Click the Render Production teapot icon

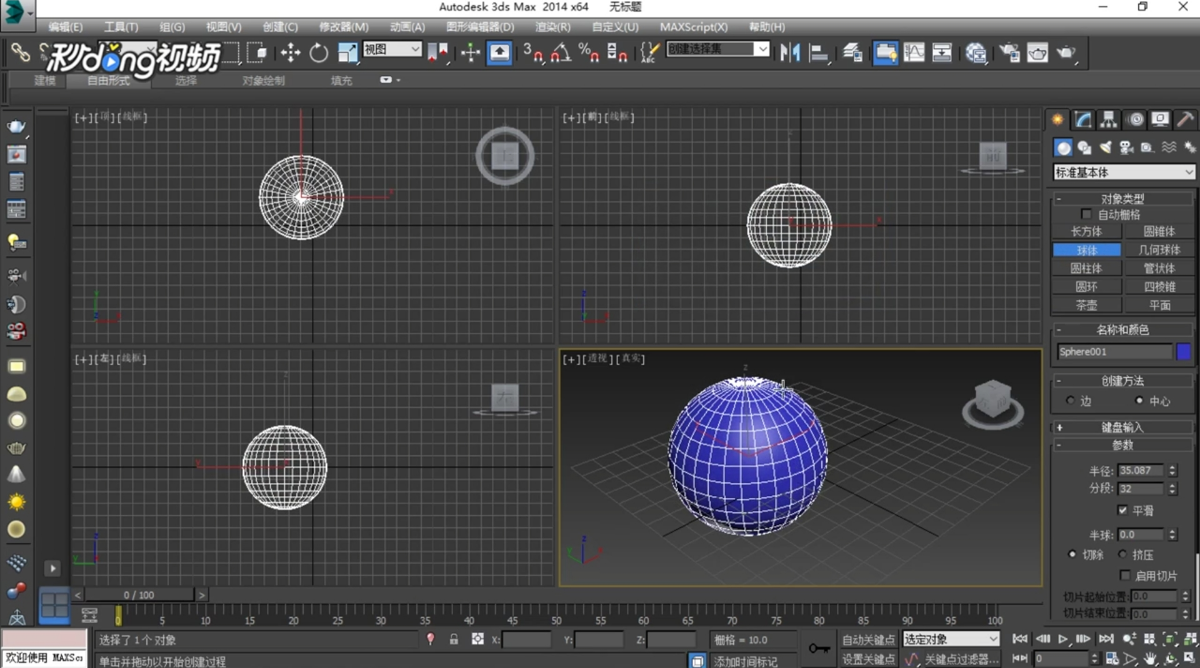pyautogui.click(x=1067, y=53)
